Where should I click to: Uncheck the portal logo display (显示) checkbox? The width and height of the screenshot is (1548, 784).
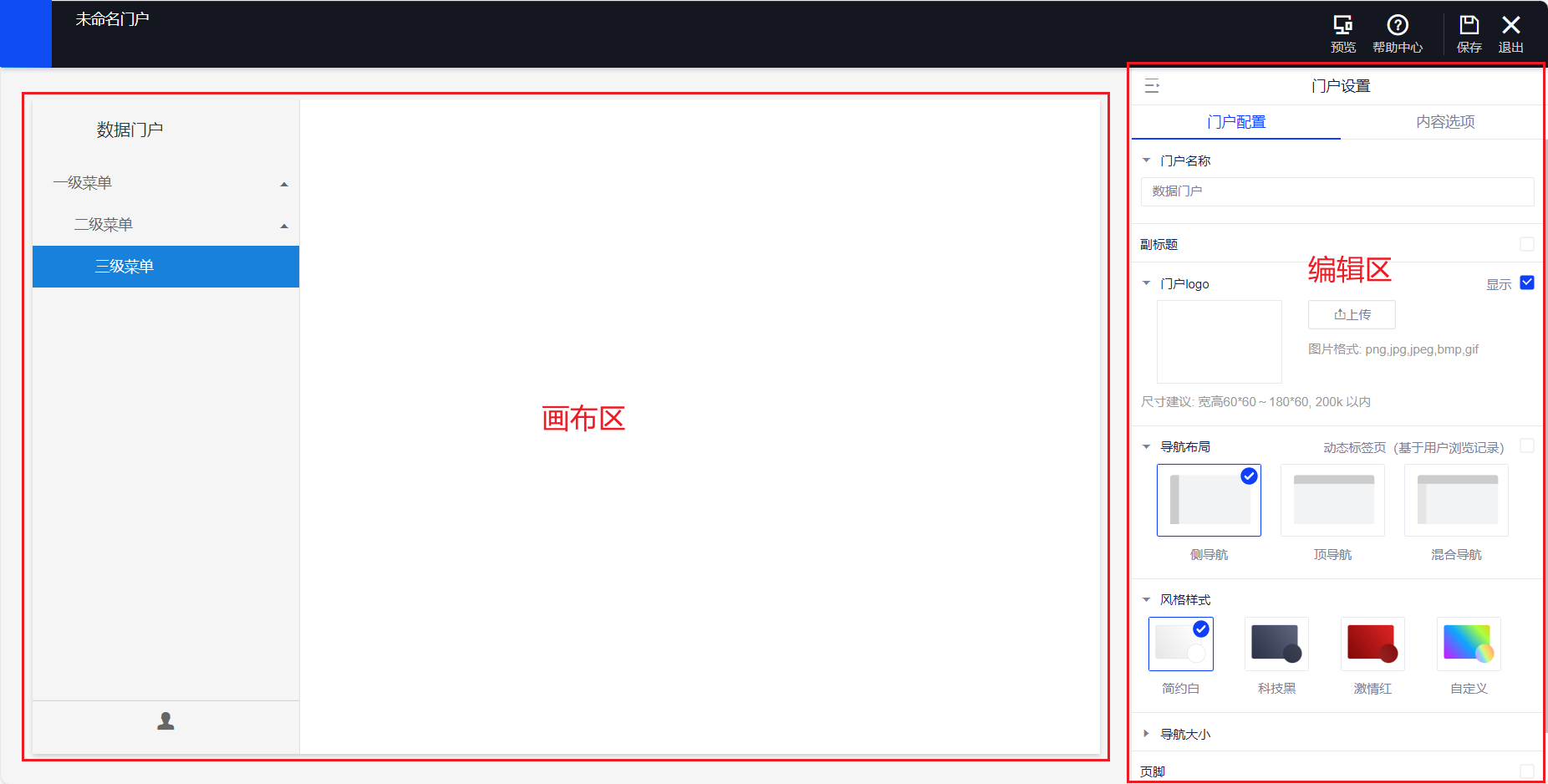(1526, 283)
